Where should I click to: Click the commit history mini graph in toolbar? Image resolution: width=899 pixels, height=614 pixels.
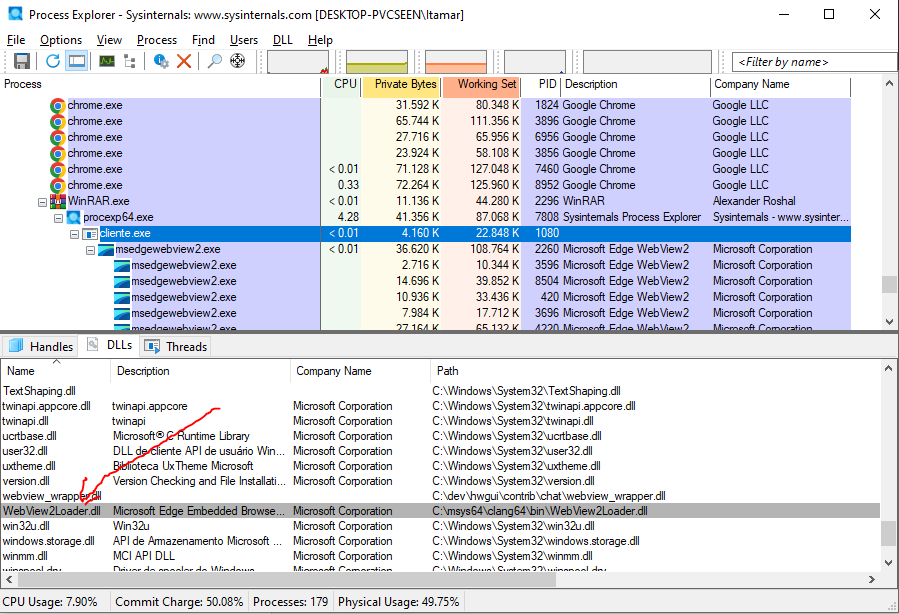coord(377,61)
